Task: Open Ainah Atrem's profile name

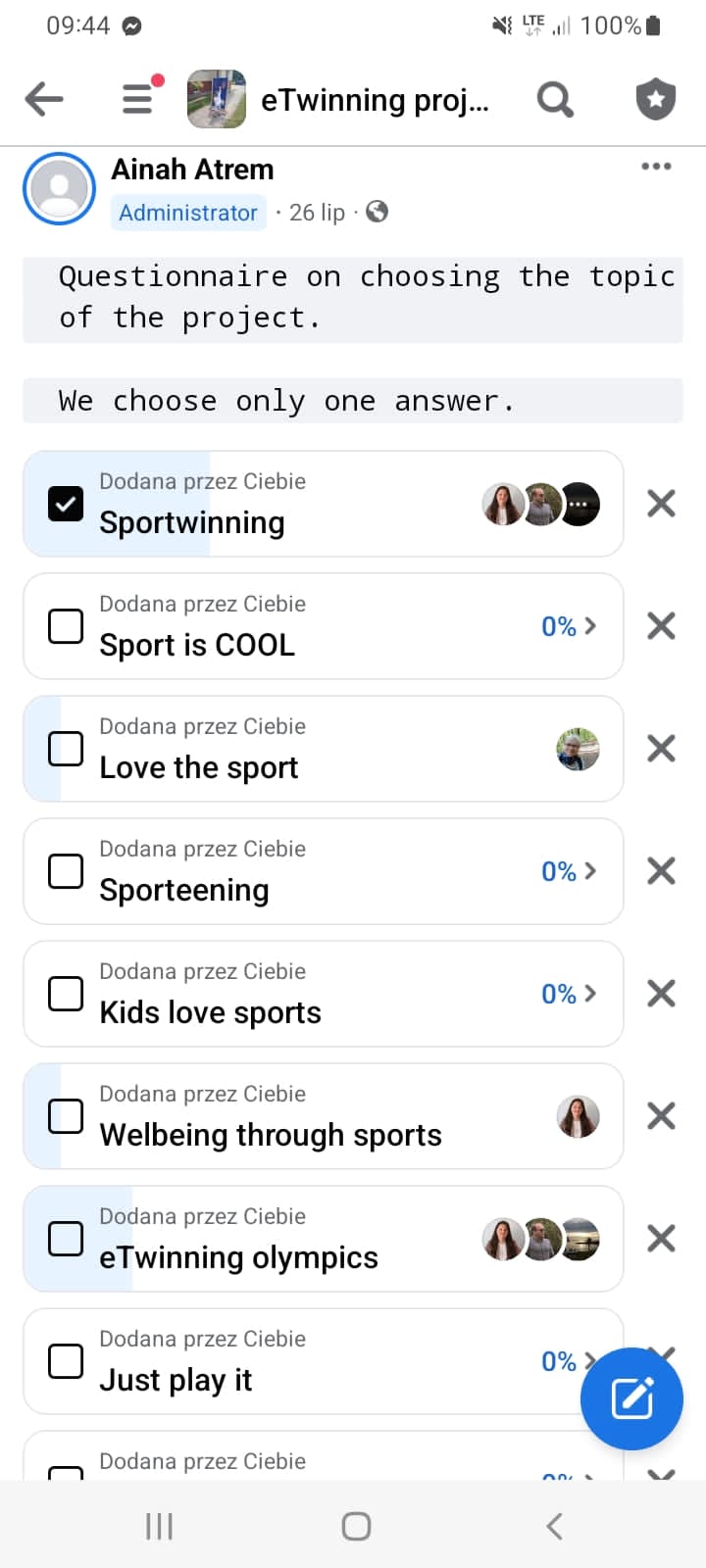Action: coord(192,170)
